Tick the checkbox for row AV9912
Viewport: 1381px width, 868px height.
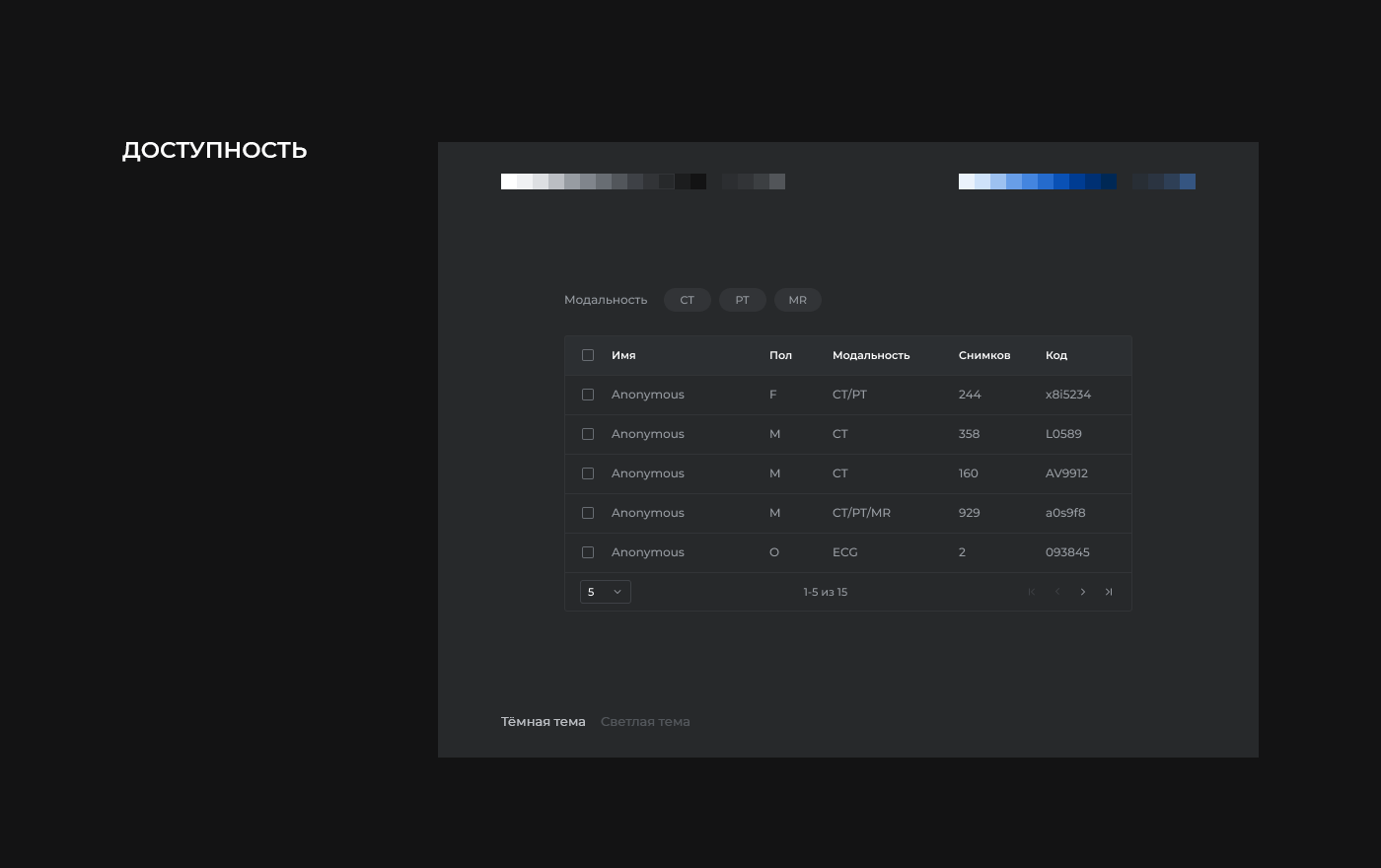[x=588, y=473]
